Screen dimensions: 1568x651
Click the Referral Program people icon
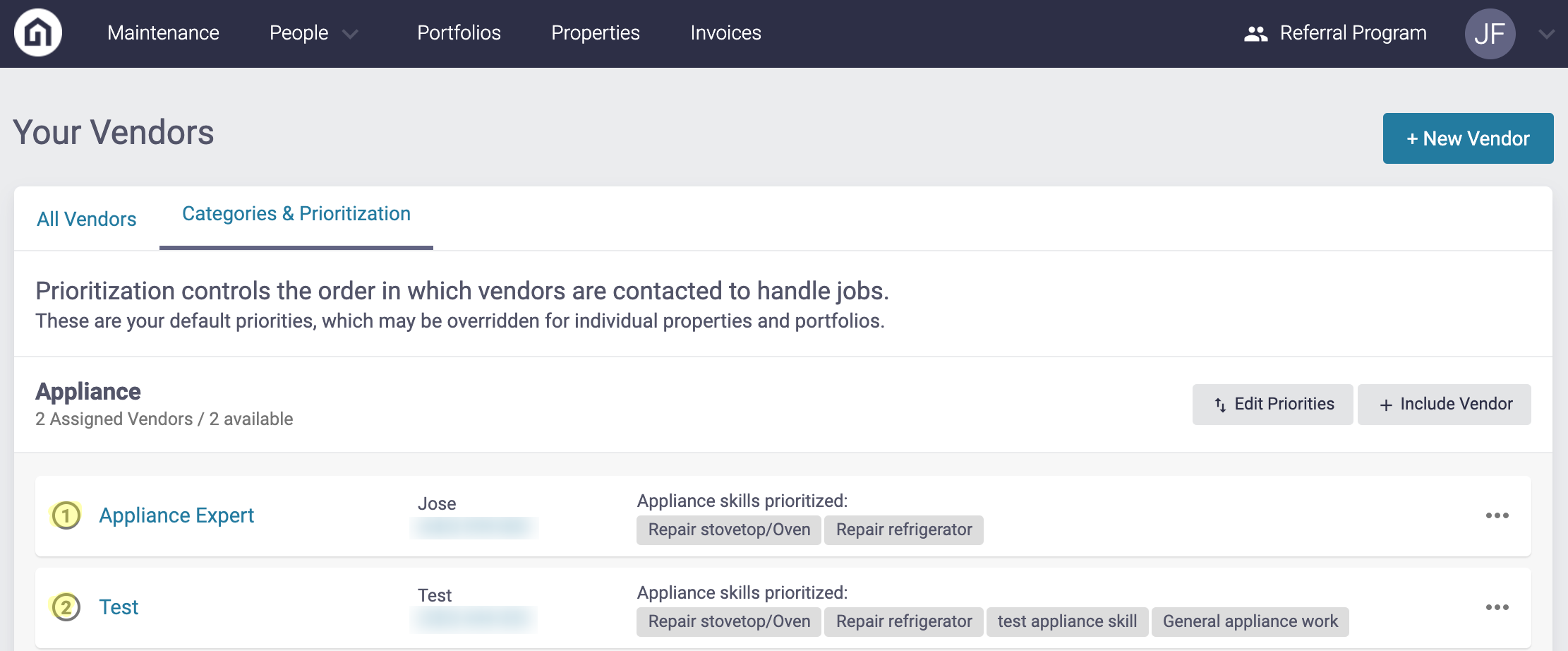[1255, 33]
